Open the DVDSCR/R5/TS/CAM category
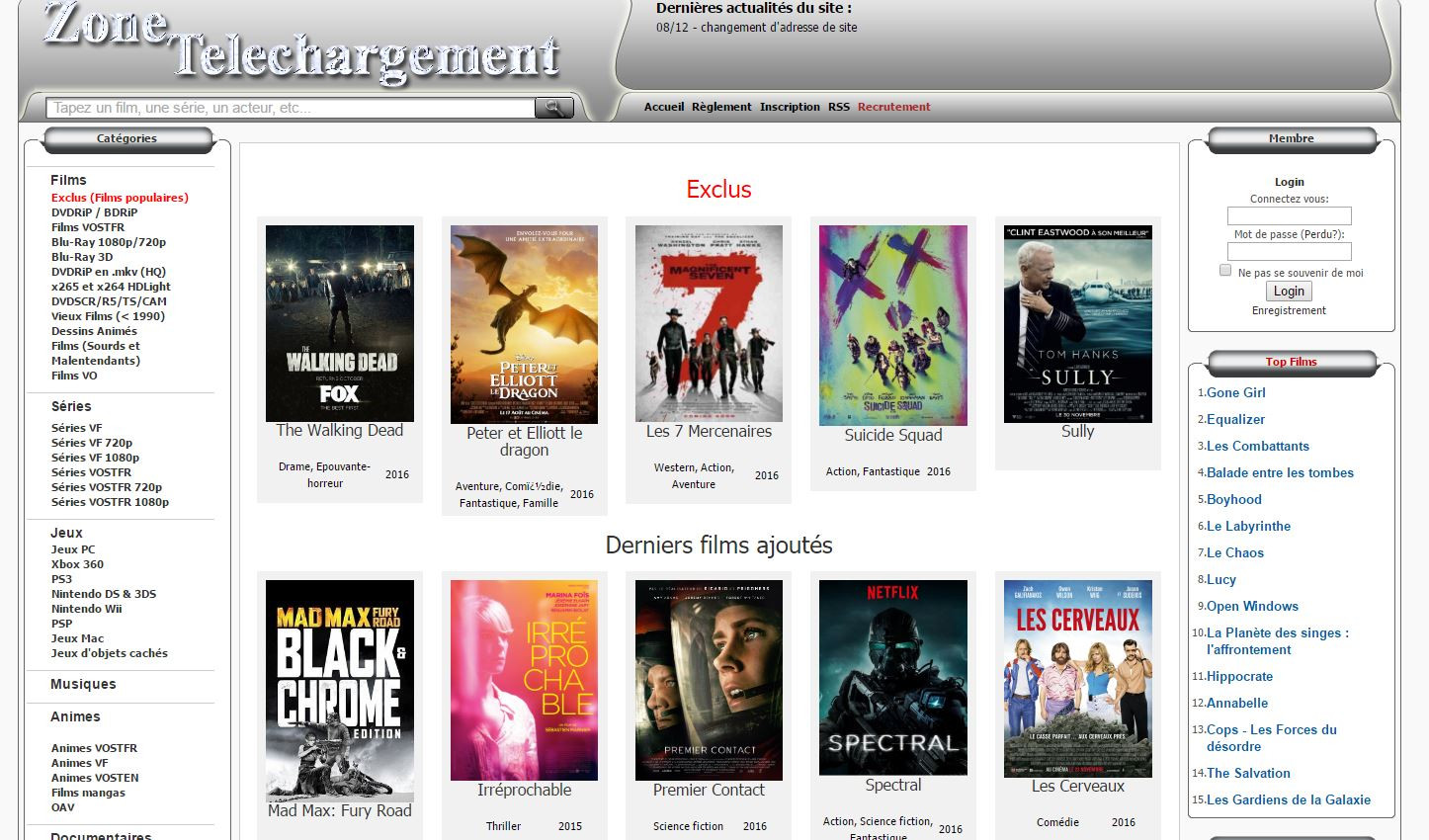This screenshot has width=1429, height=840. click(x=109, y=301)
